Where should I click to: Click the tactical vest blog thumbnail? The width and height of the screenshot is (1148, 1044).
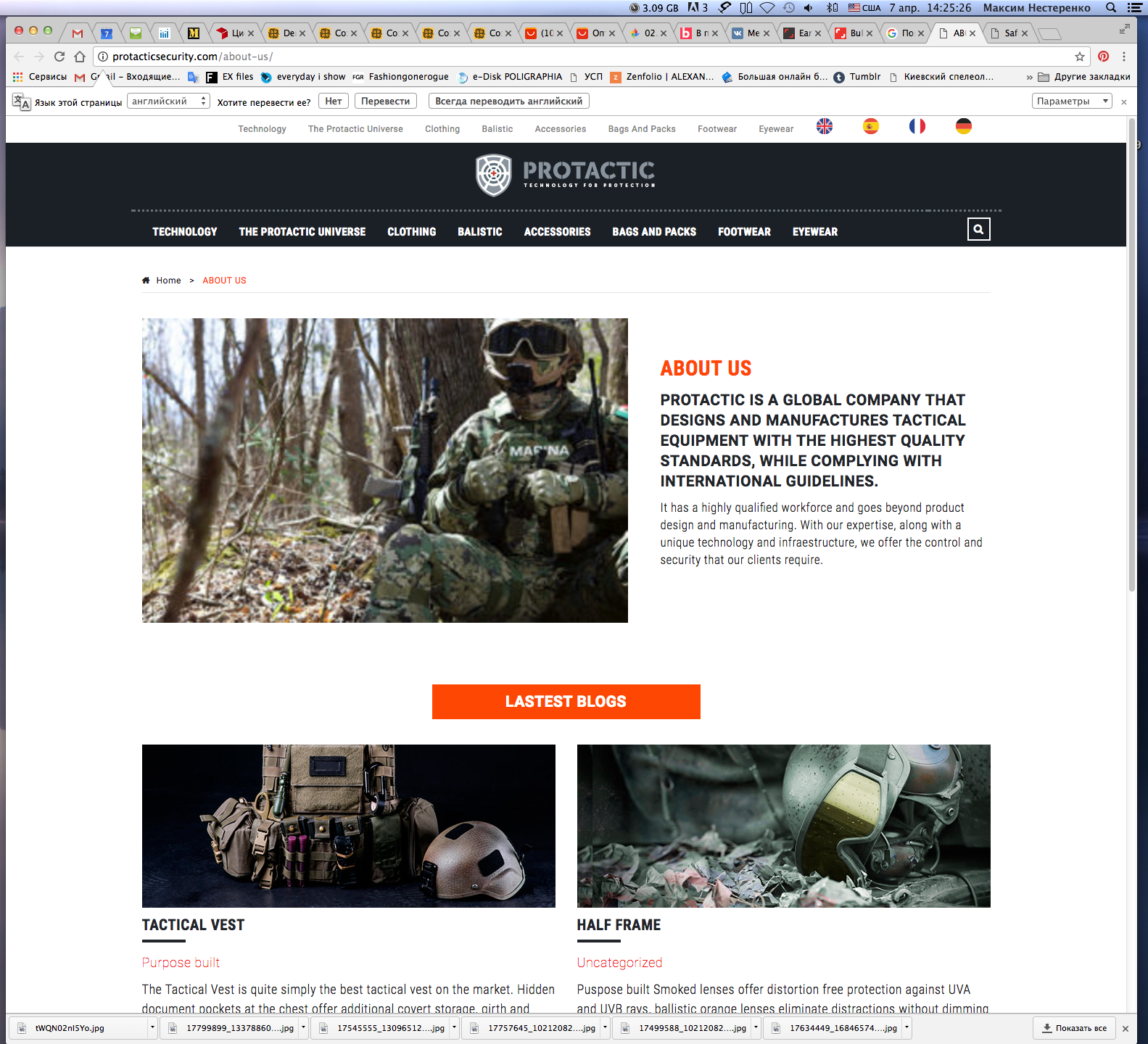(349, 826)
